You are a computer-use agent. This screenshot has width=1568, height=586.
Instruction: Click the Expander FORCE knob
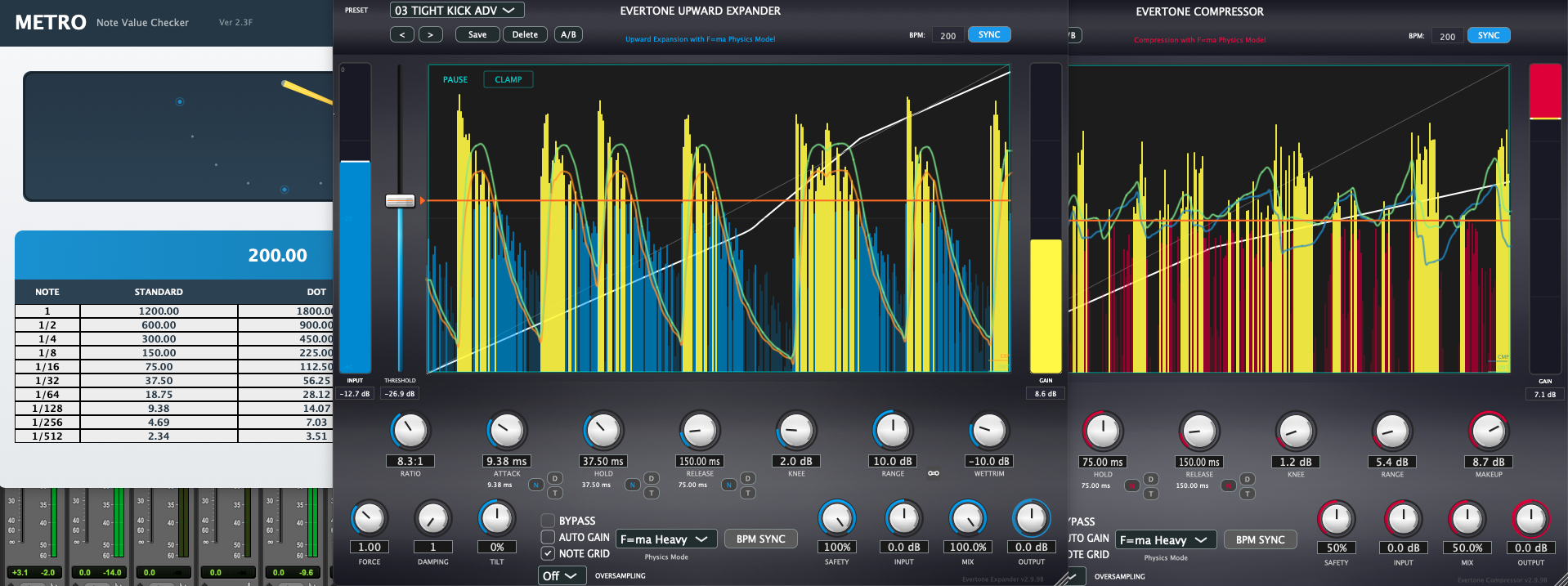point(370,518)
